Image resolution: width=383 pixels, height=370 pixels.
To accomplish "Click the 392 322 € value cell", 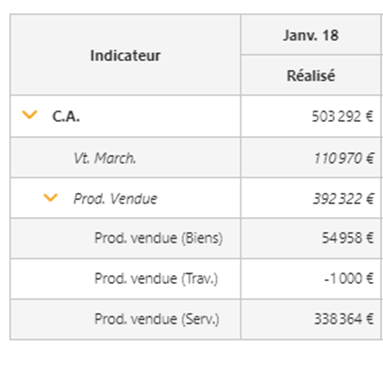I will point(311,198).
